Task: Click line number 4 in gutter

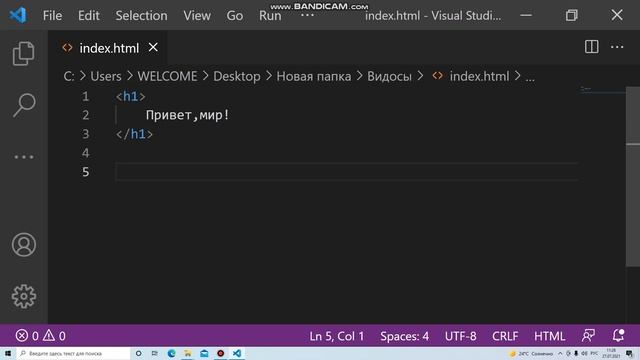Action: click(85, 153)
